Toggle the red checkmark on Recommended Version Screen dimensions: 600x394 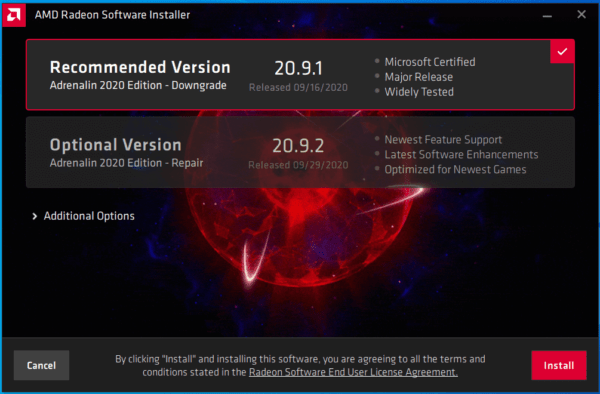point(562,52)
